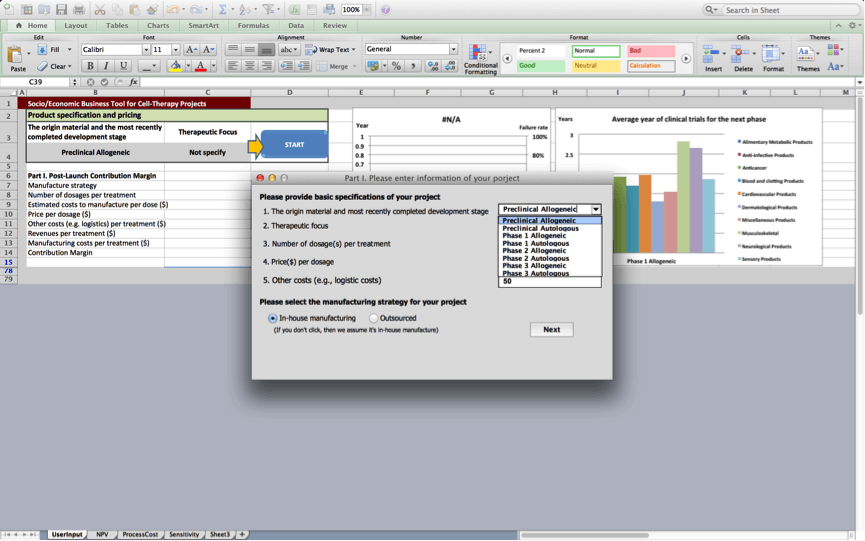
Task: Click the Insert cells icon
Action: tap(712, 55)
